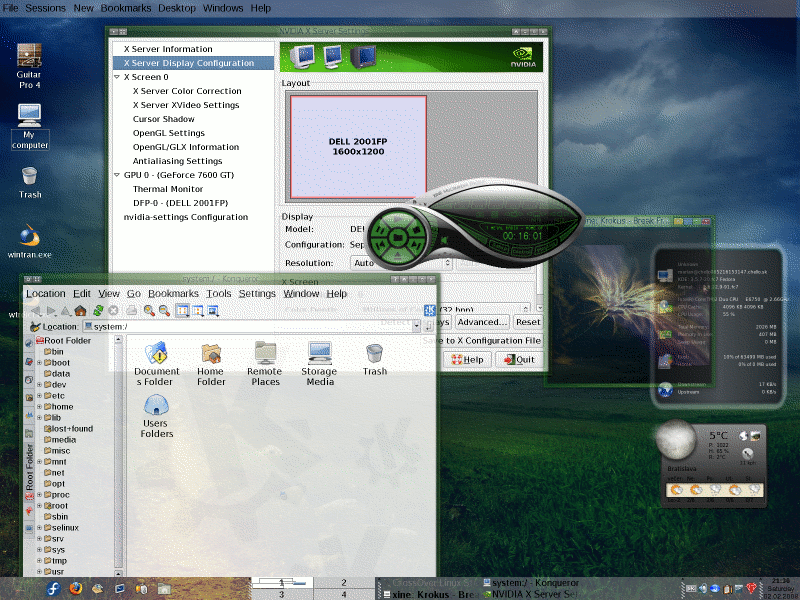Switch to virtual desktop 2 in pager
This screenshot has height=600, width=800.
[x=344, y=582]
